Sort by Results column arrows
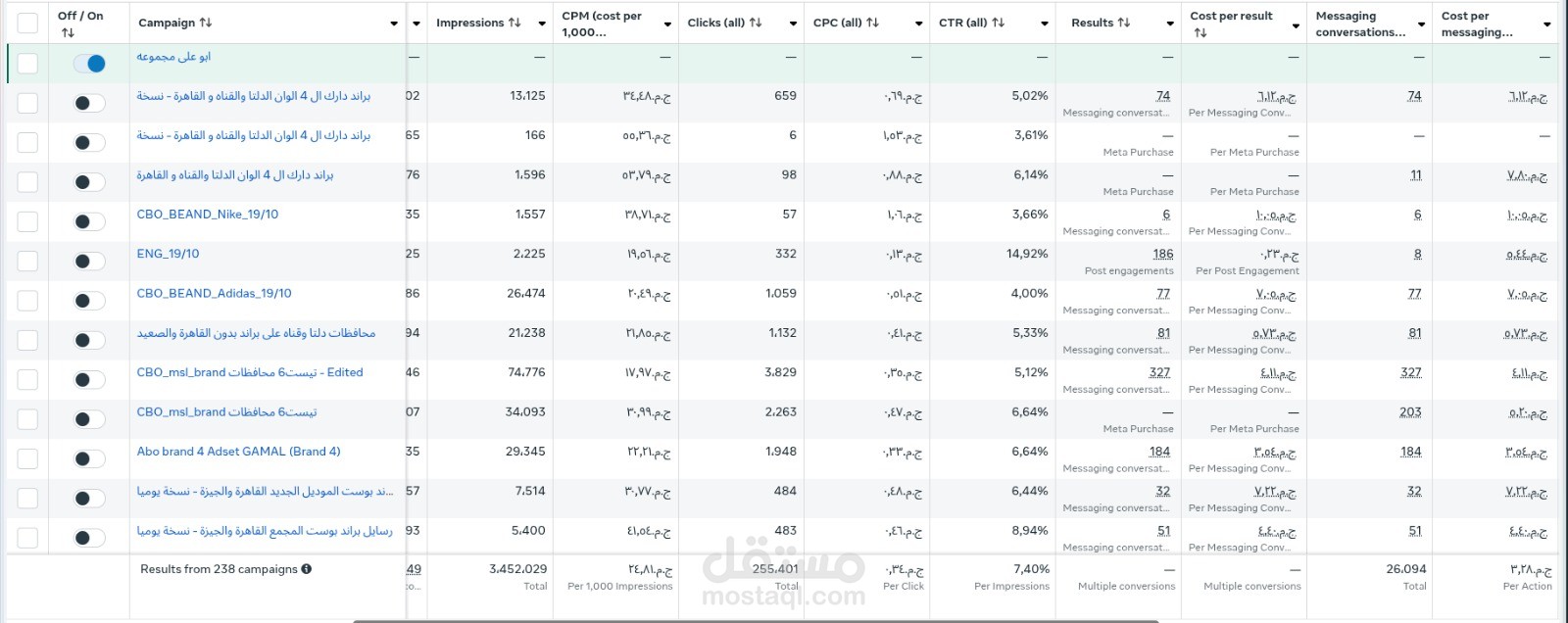The image size is (1568, 623). pos(1124,23)
